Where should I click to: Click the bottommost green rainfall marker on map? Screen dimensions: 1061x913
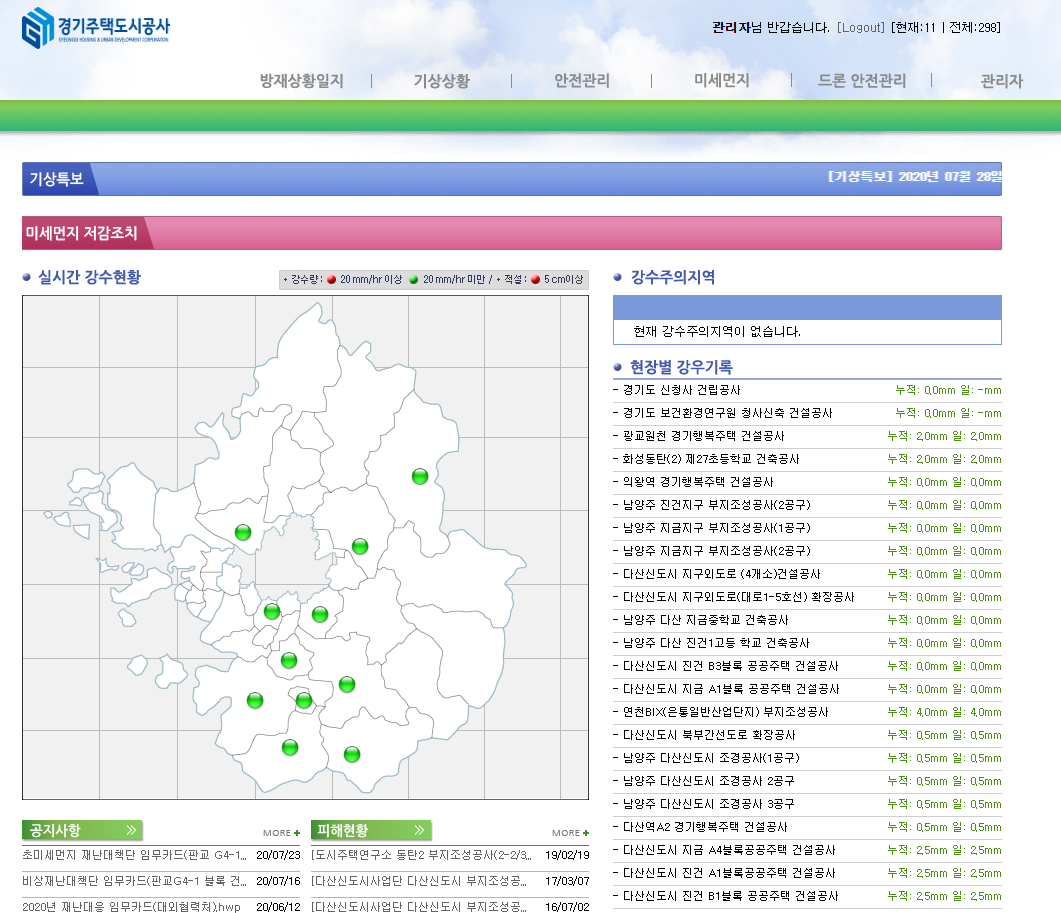(x=352, y=754)
